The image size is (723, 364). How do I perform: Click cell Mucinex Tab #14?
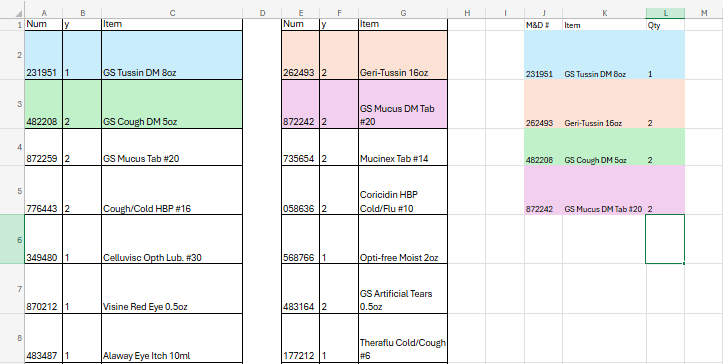tap(403, 147)
